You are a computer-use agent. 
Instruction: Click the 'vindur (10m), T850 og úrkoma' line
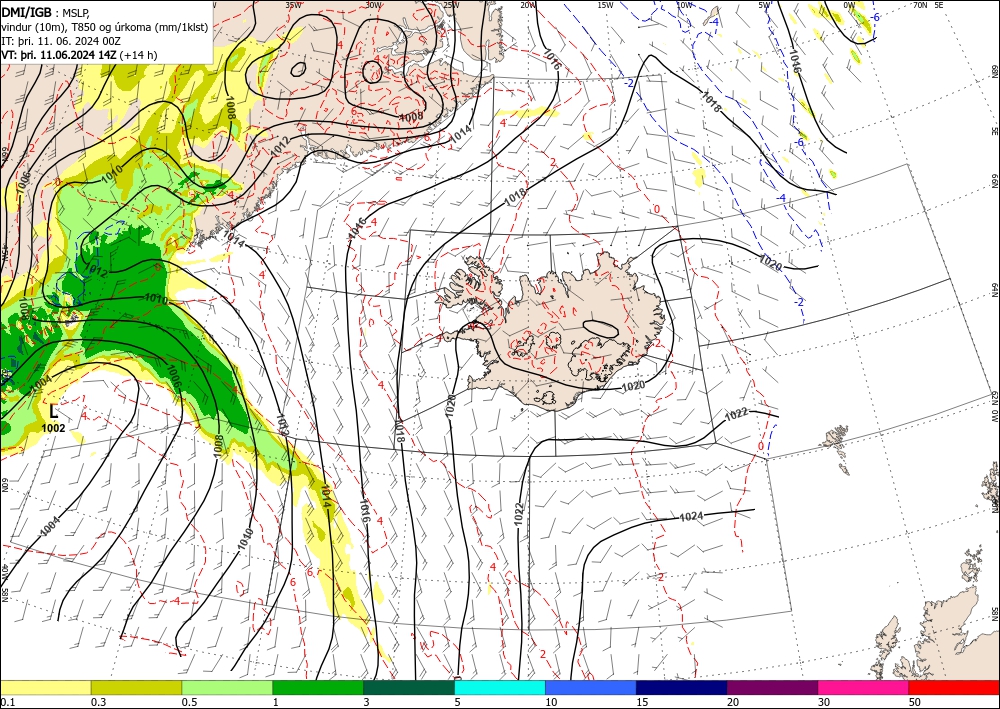point(107,26)
